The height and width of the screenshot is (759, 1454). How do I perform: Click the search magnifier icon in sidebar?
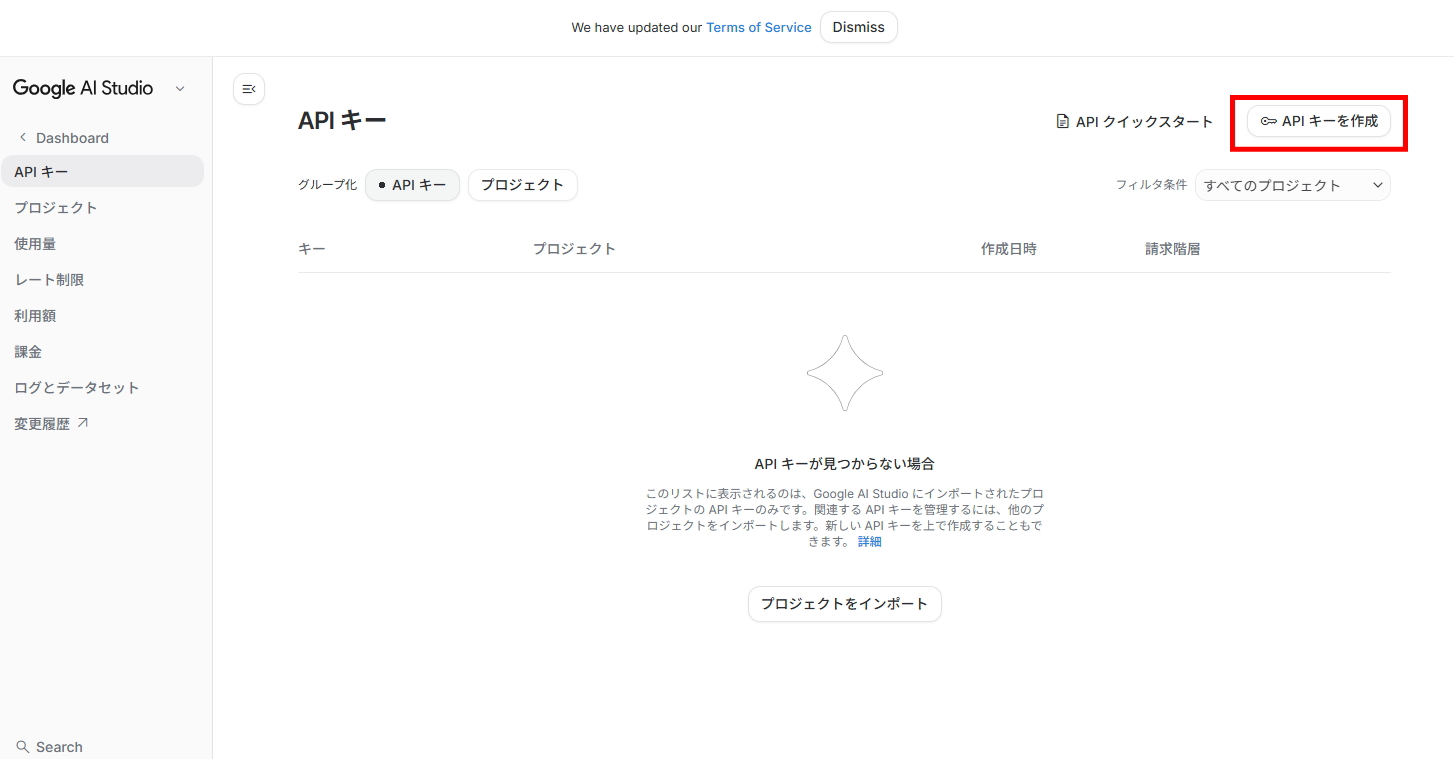pos(23,747)
